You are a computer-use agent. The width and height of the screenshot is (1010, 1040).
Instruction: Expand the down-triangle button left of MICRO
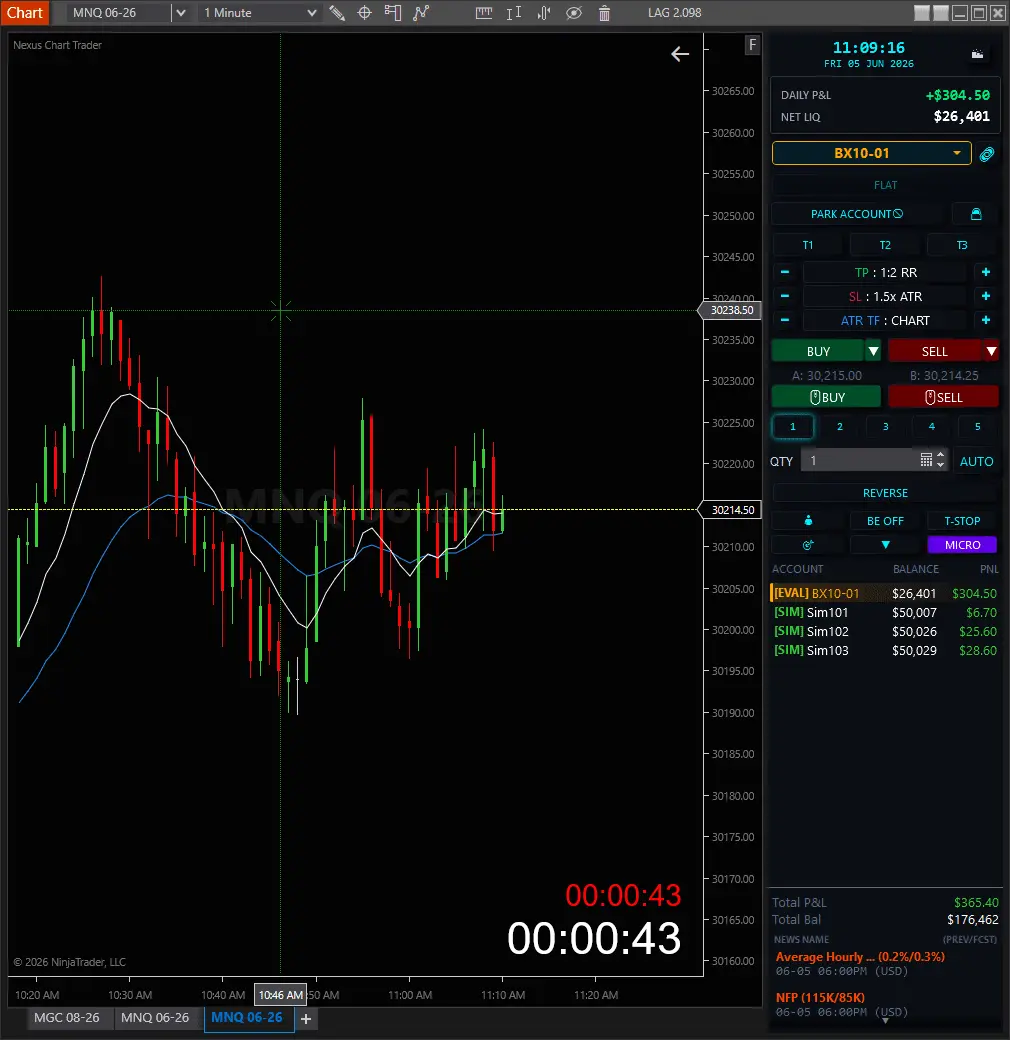(885, 545)
